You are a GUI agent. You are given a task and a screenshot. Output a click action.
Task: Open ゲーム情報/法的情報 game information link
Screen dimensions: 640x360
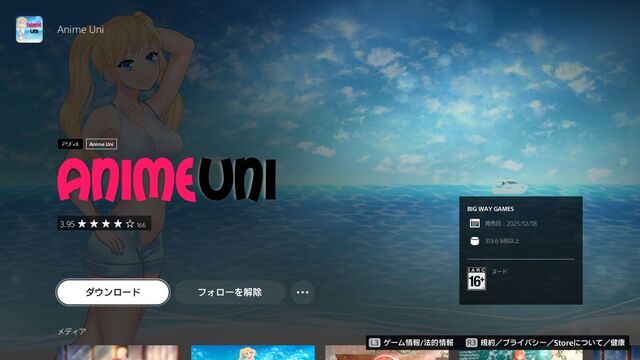click(418, 342)
